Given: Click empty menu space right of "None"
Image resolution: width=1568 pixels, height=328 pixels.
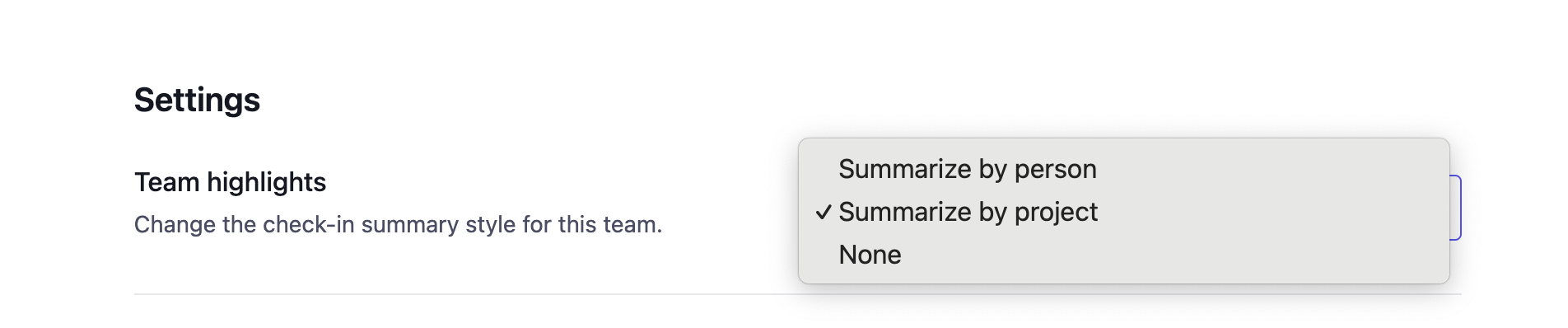Looking at the screenshot, I should point(1169,255).
